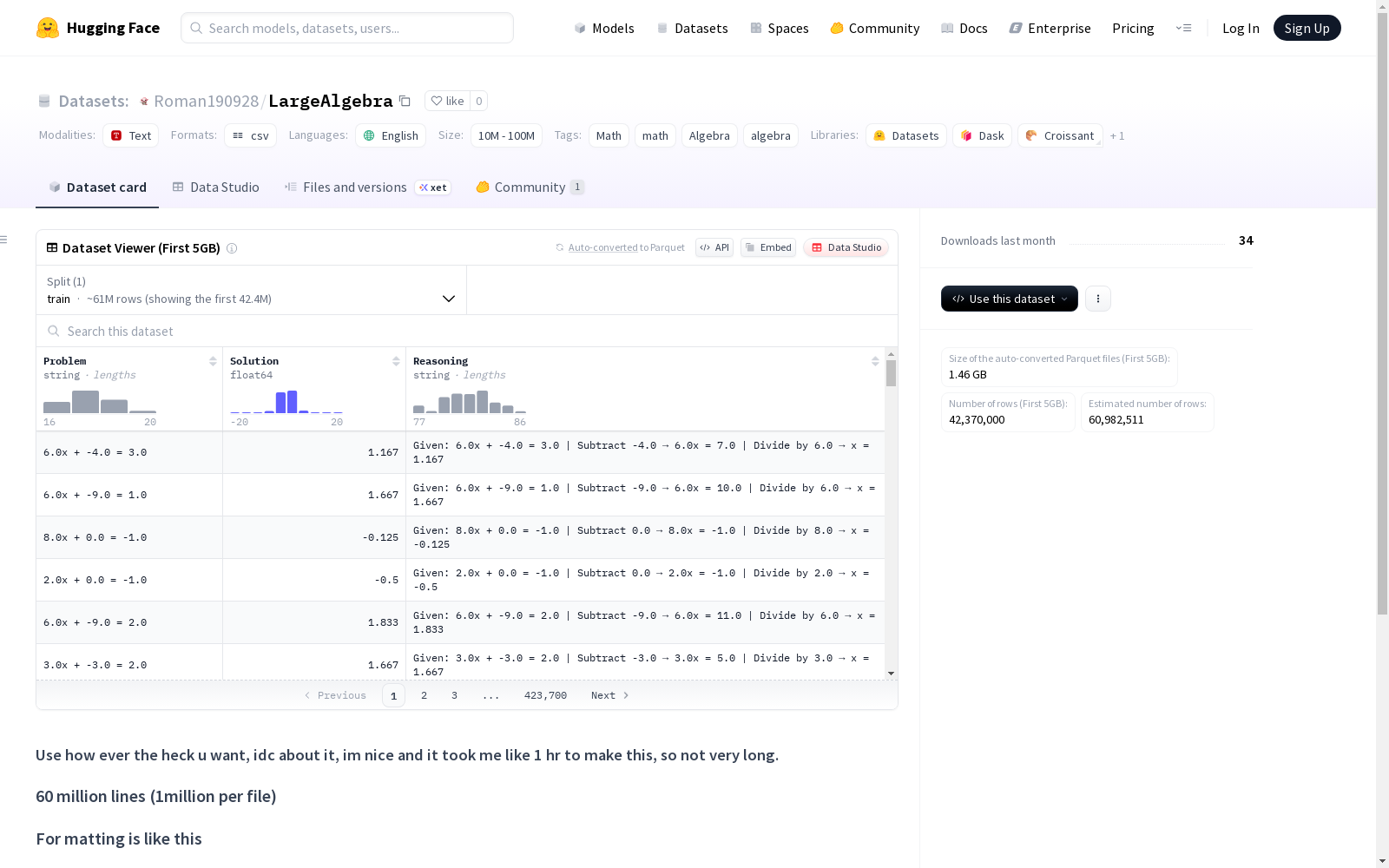The height and width of the screenshot is (868, 1389).
Task: Expand the Use this dataset dropdown
Action: 1010,299
